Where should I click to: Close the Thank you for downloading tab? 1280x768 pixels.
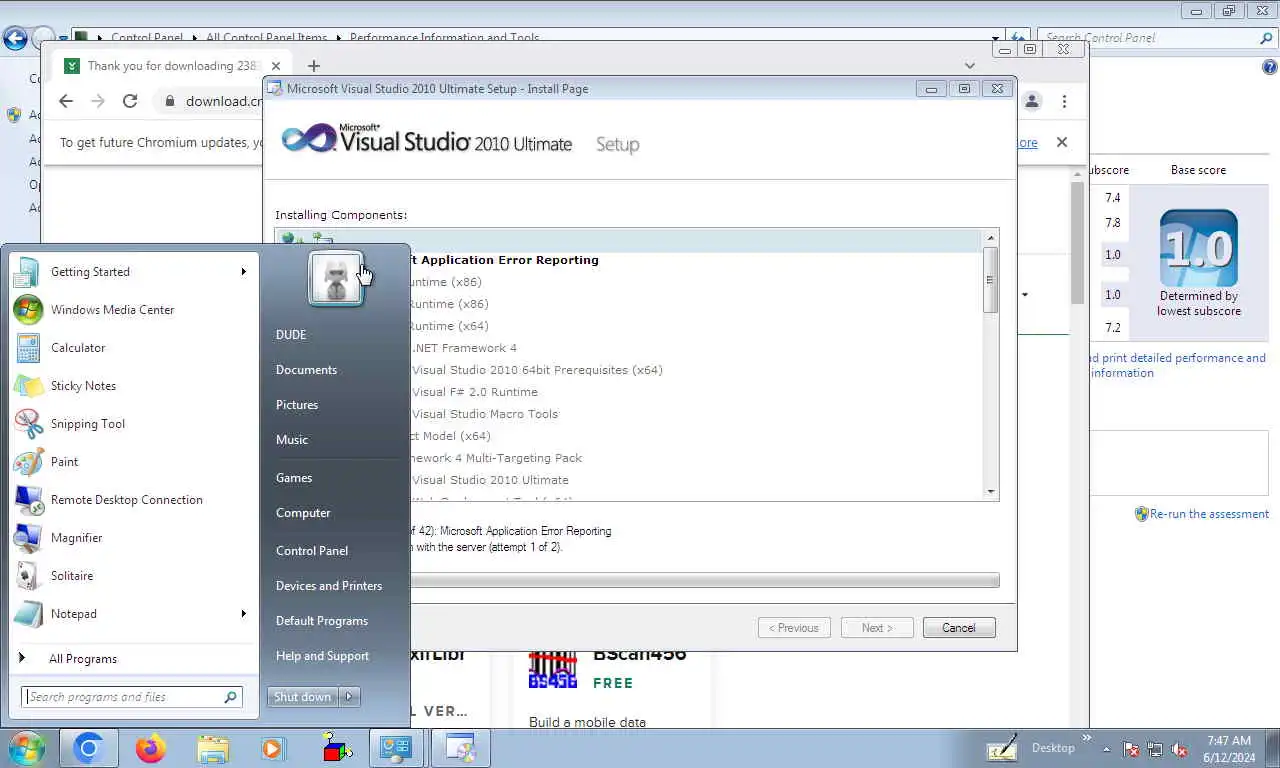point(276,66)
